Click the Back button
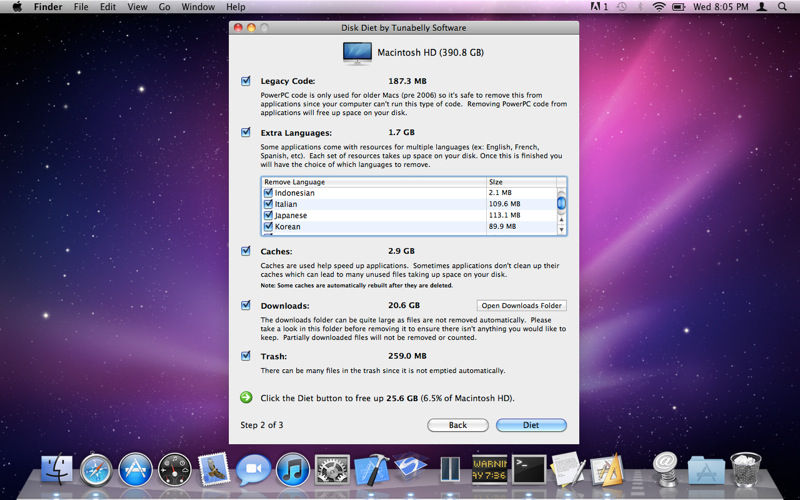800x500 pixels. click(x=458, y=424)
